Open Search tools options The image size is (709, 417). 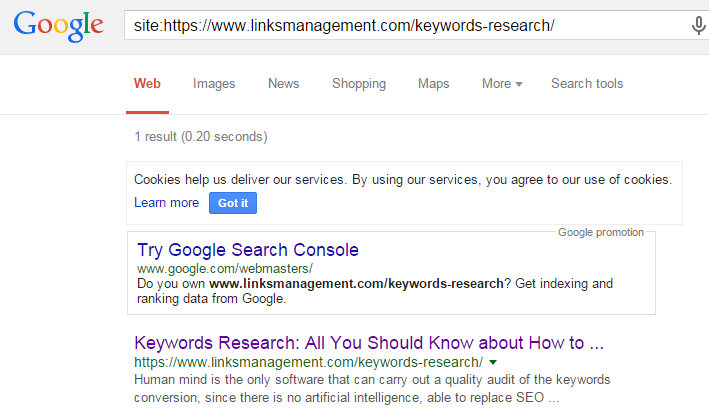(x=587, y=84)
